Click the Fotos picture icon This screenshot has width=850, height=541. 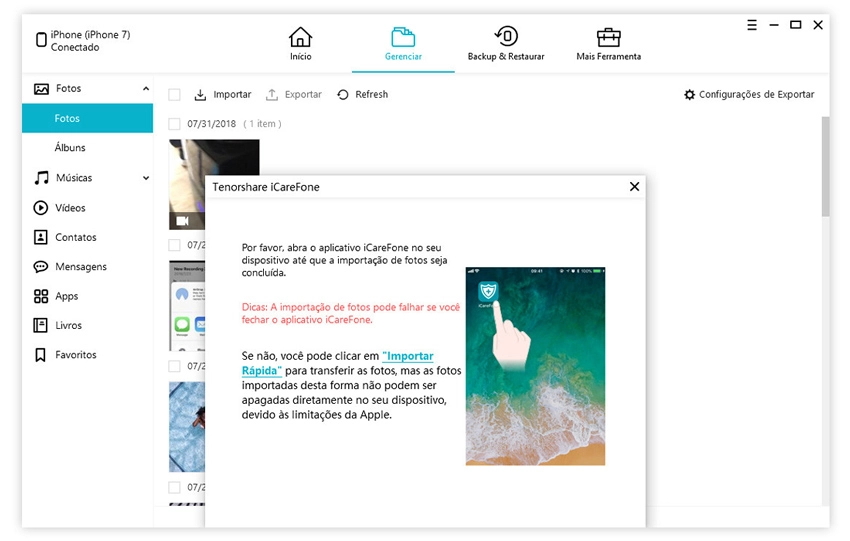(41, 89)
